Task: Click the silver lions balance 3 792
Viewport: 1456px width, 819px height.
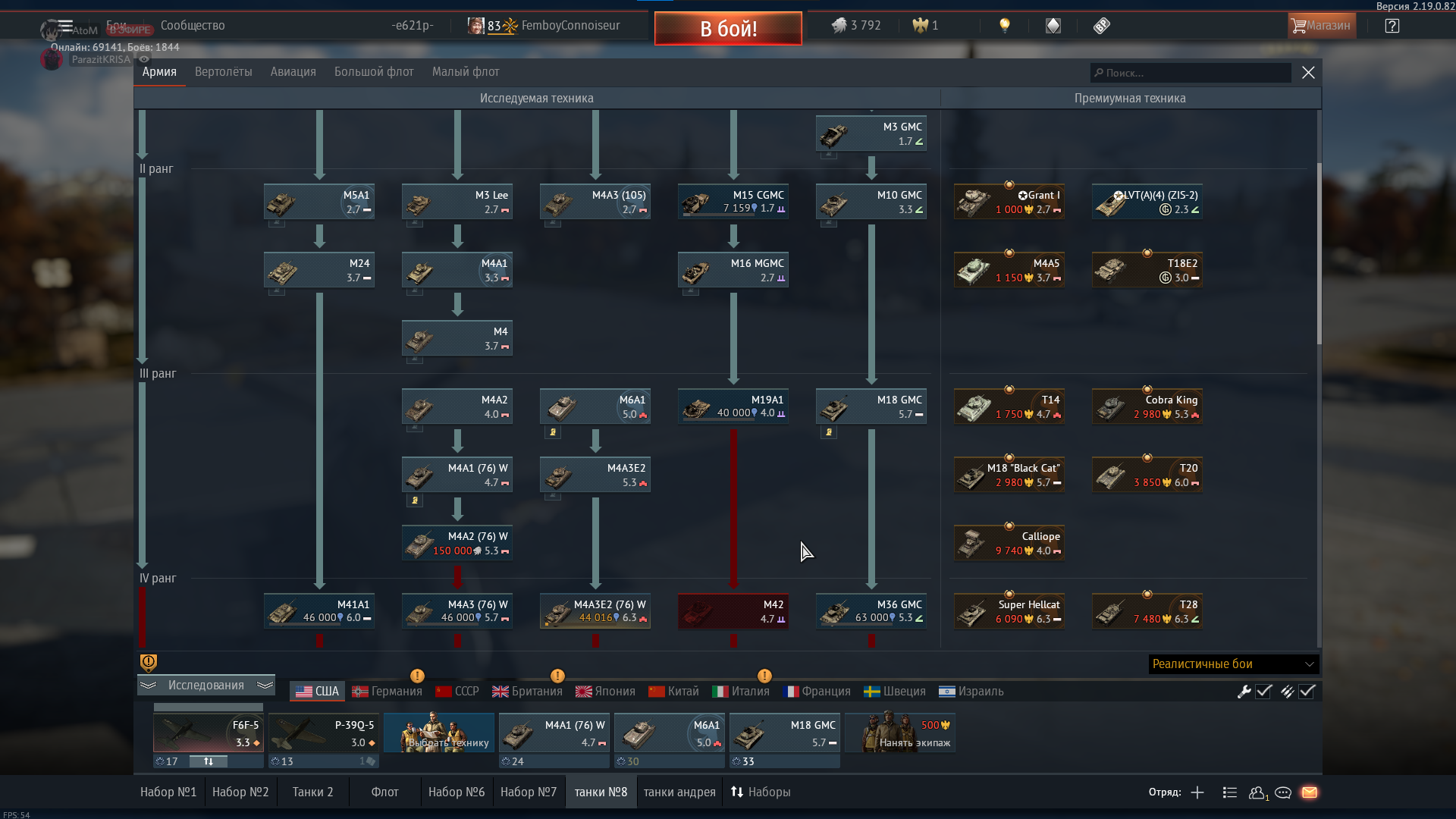Action: click(x=856, y=26)
